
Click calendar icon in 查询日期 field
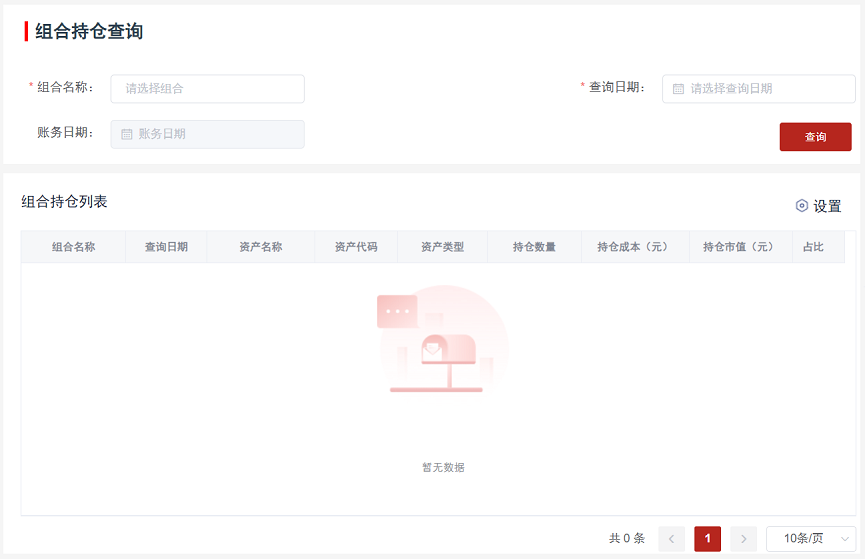tap(678, 89)
